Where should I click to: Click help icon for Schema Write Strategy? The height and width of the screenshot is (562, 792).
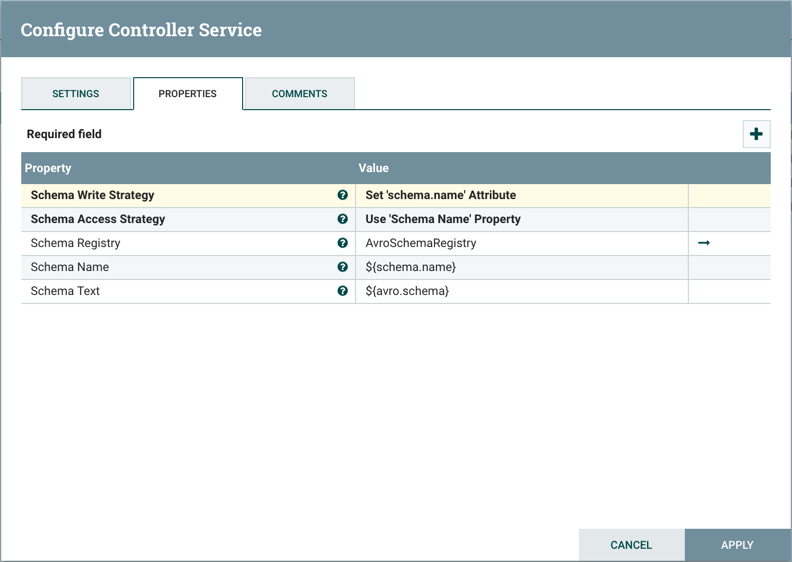coord(342,195)
